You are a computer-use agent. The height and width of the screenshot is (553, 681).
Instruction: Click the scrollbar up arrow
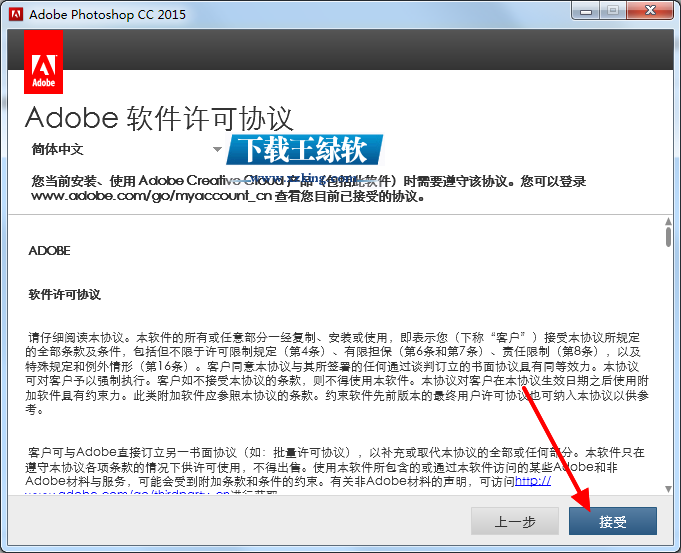[x=668, y=222]
